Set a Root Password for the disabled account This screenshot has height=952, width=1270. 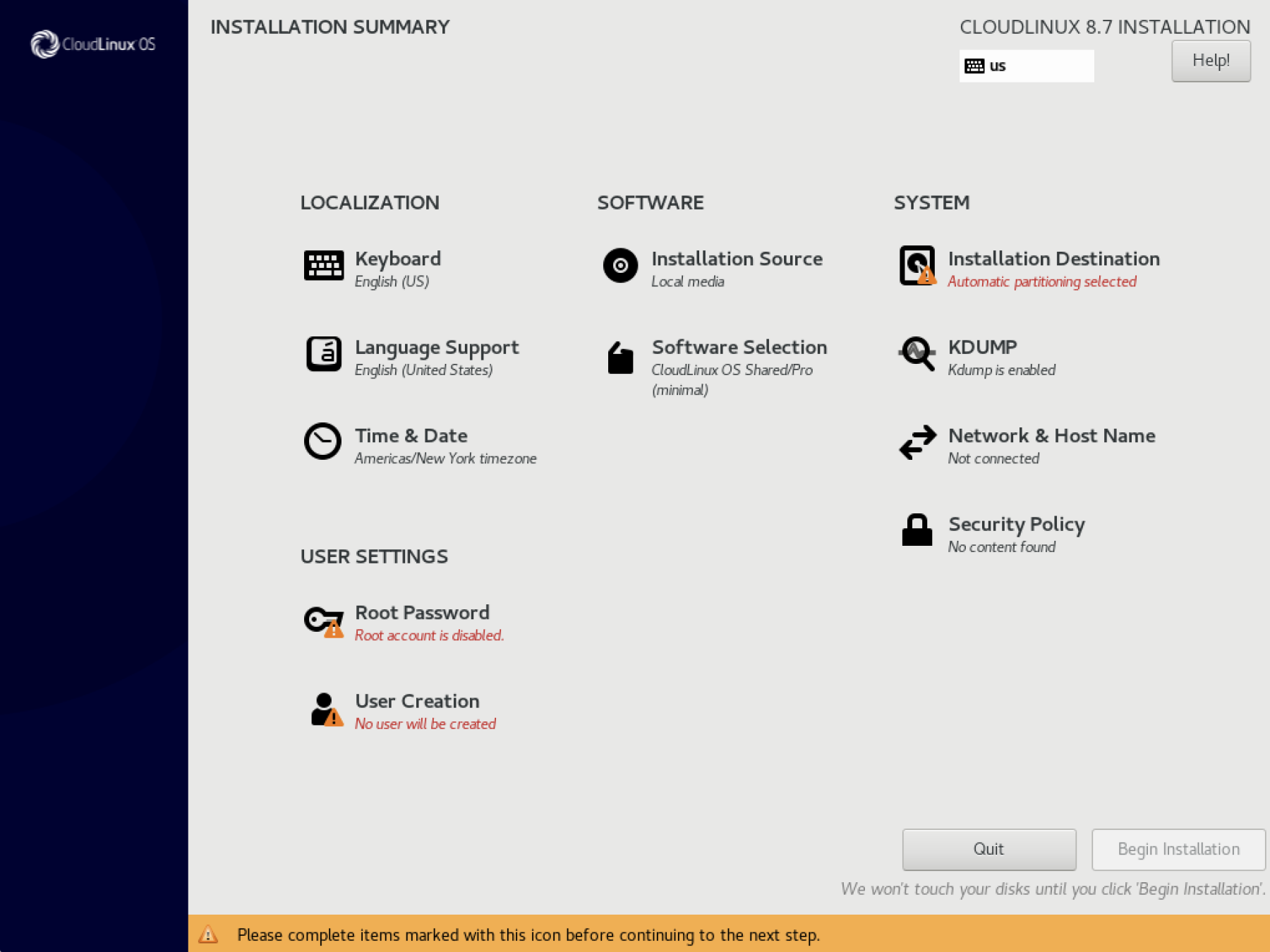click(x=422, y=613)
